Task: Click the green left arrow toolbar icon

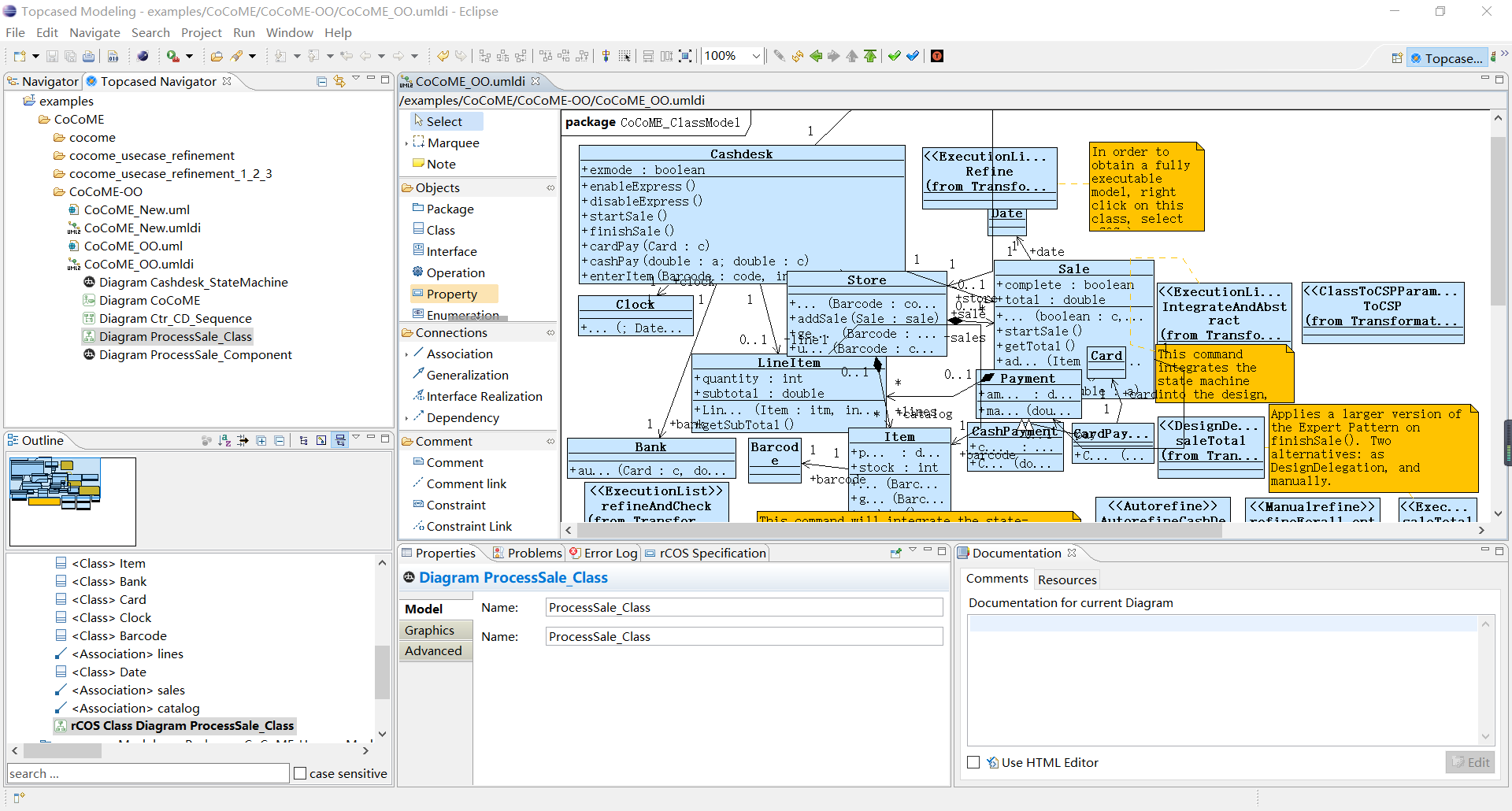Action: [x=816, y=56]
